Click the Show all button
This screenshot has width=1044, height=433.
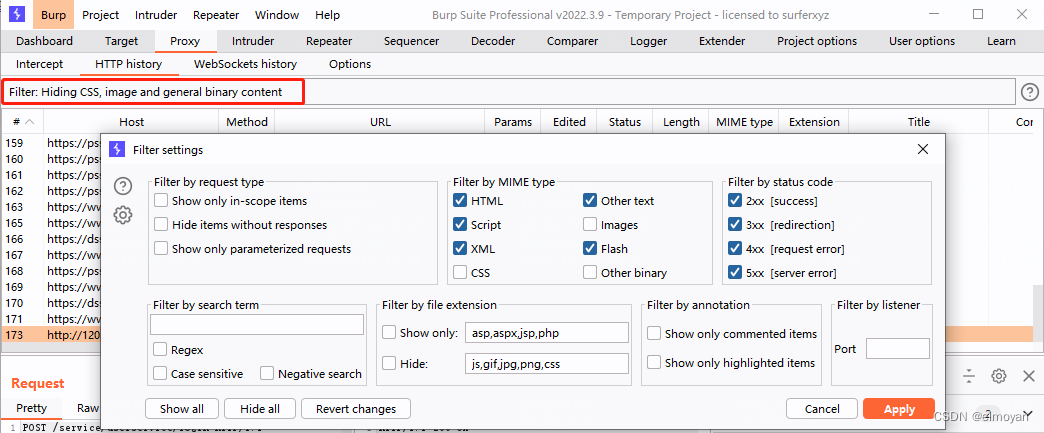tap(182, 408)
